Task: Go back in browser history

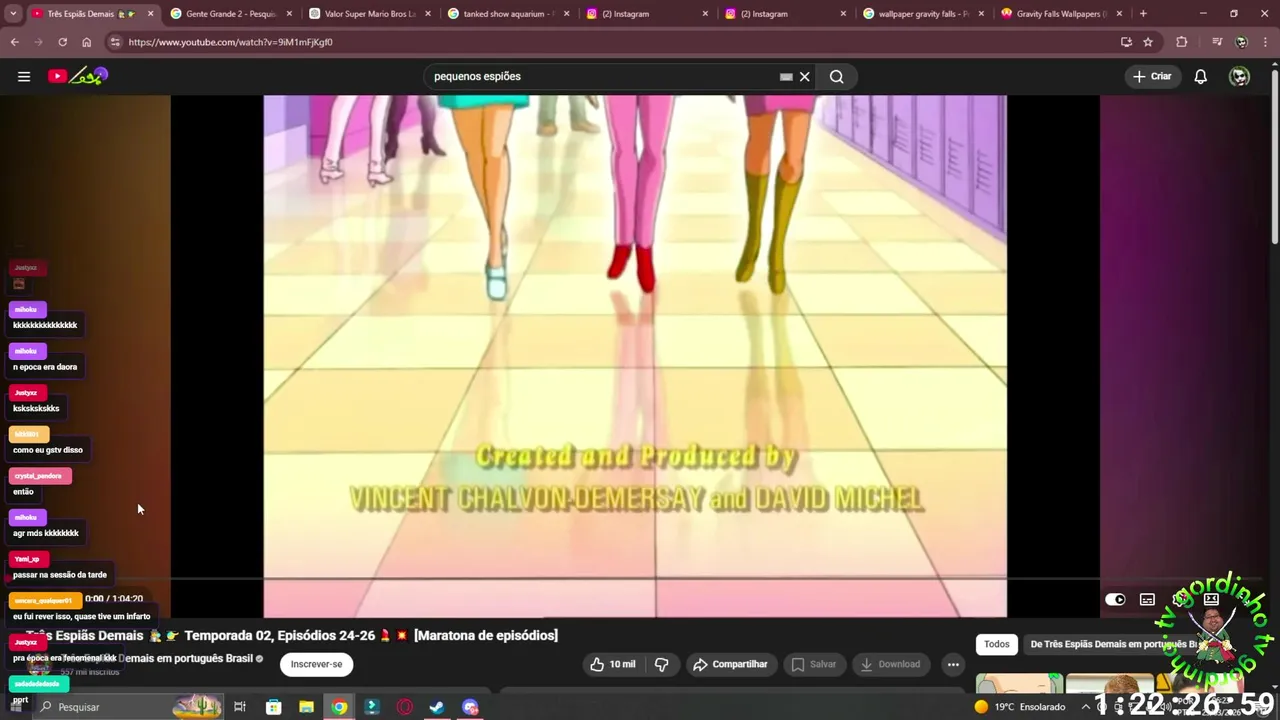Action: tap(15, 42)
